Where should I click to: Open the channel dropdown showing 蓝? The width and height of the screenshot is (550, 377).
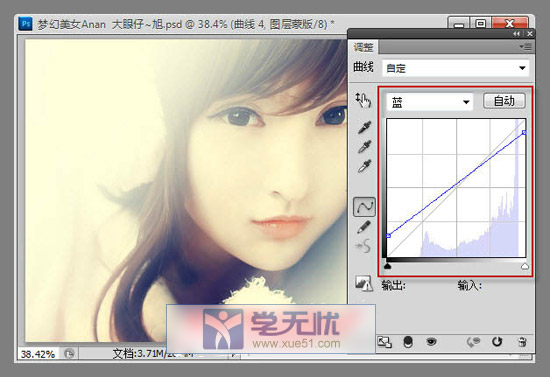pyautogui.click(x=430, y=102)
